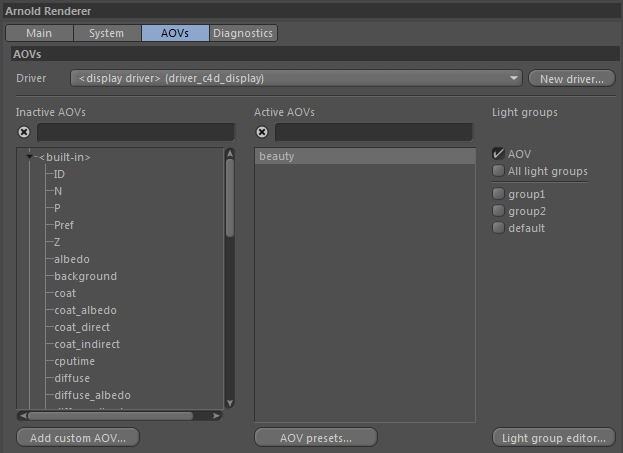The height and width of the screenshot is (453, 623).
Task: Click Add custom AOV... button
Action: click(x=78, y=438)
